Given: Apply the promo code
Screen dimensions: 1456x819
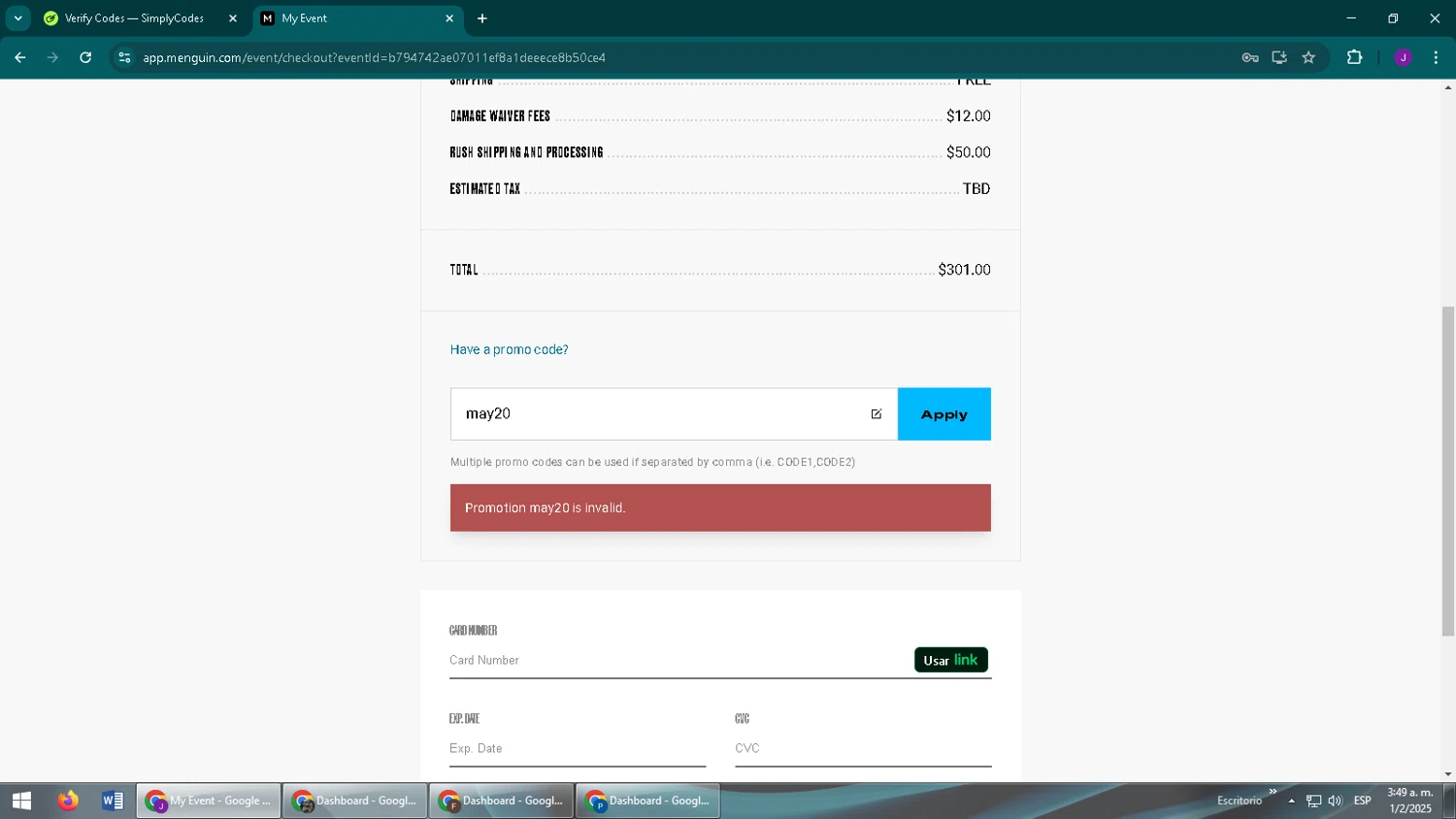Looking at the screenshot, I should point(944,414).
